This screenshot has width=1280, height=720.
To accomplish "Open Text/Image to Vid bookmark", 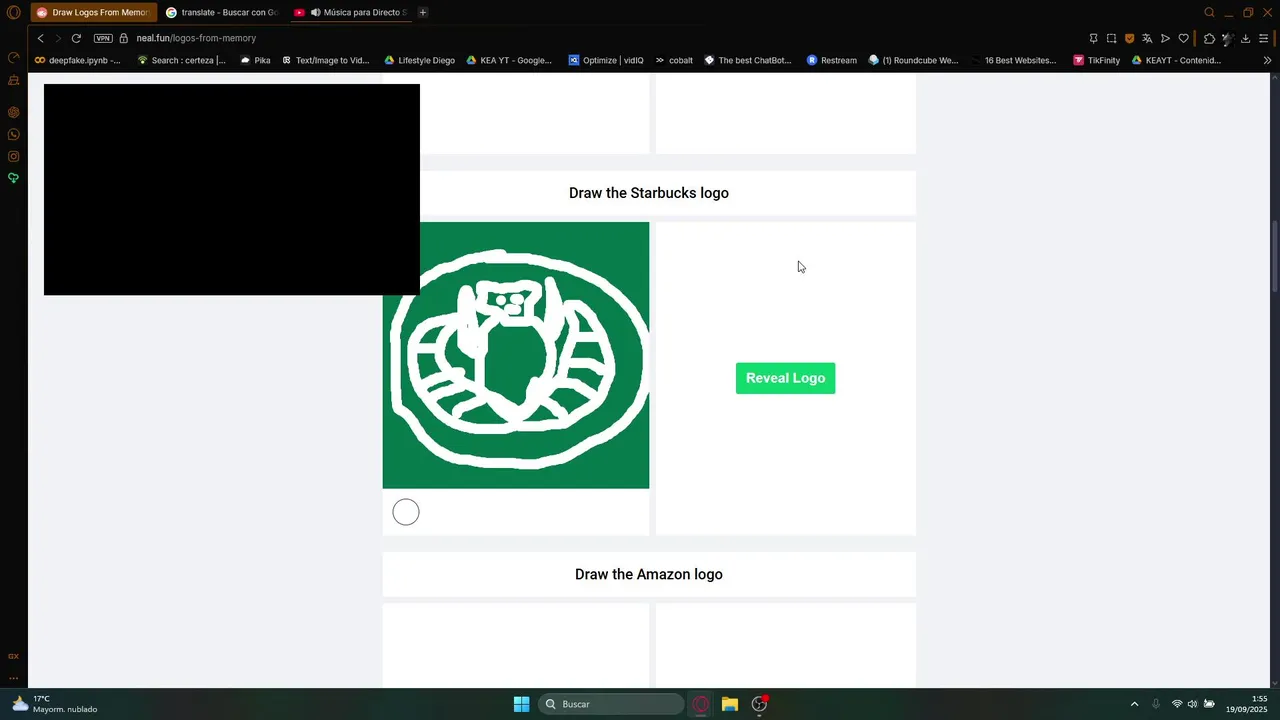I will 326,60.
